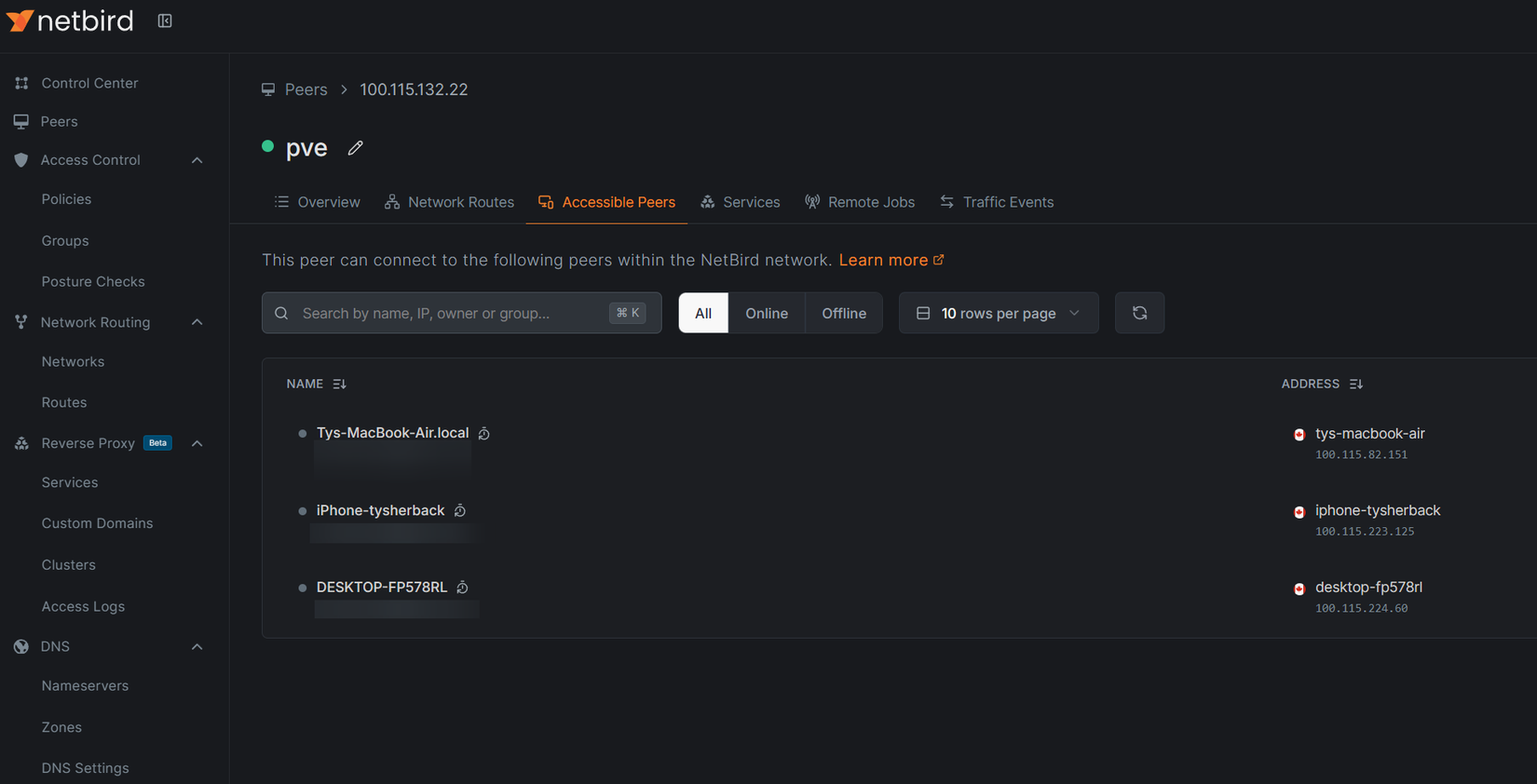The width and height of the screenshot is (1537, 784).
Task: Open Nameservers in sidebar
Action: point(85,685)
